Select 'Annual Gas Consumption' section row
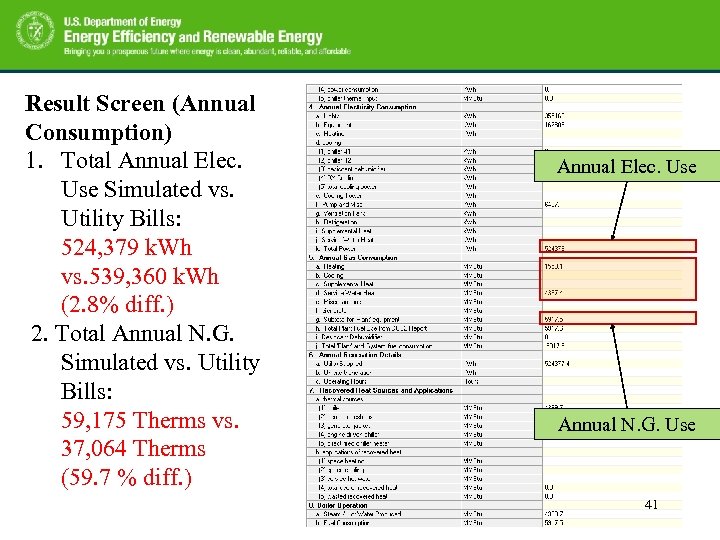This screenshot has width=720, height=540. point(494,258)
